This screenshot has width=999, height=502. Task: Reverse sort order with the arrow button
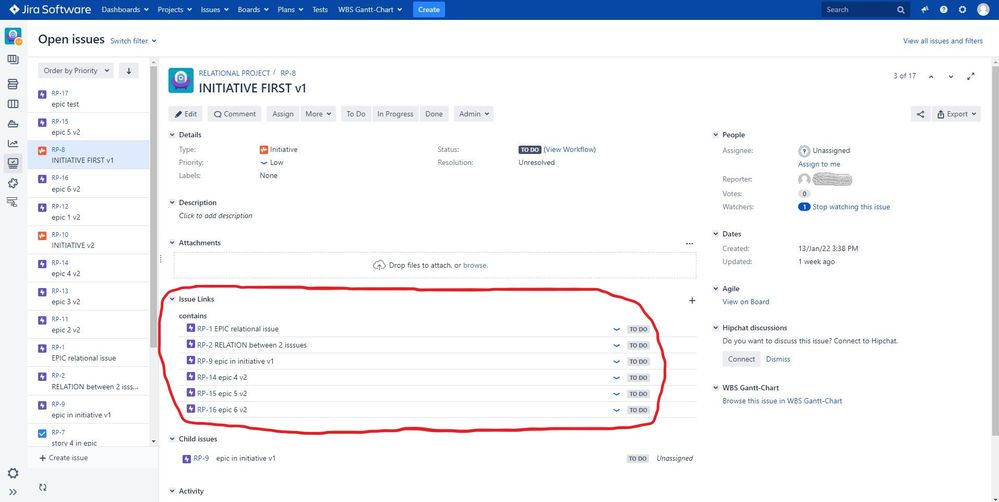128,71
